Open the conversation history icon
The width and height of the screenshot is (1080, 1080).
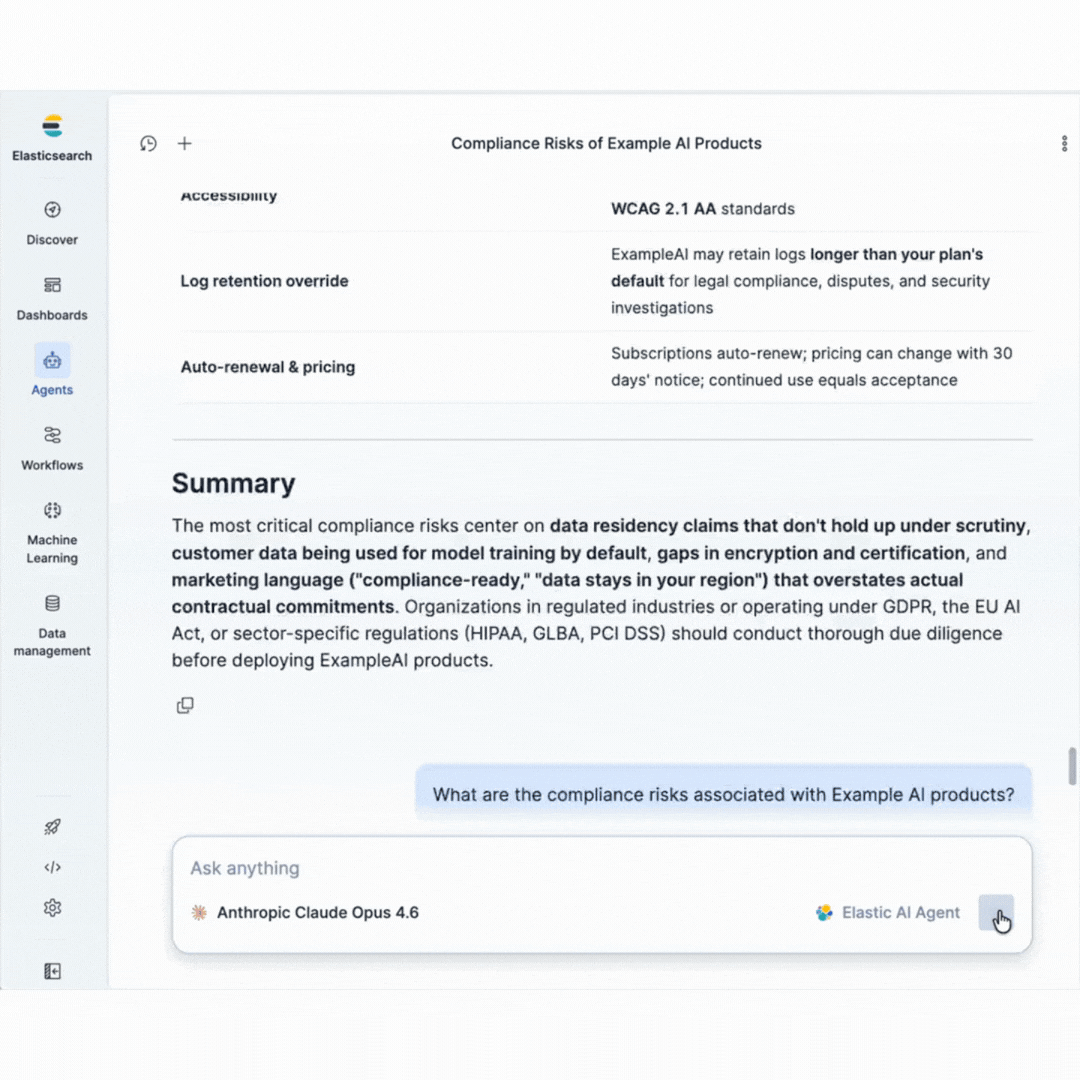tap(148, 143)
